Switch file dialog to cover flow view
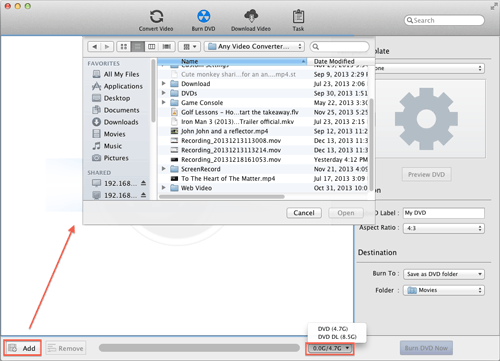 pos(166,47)
